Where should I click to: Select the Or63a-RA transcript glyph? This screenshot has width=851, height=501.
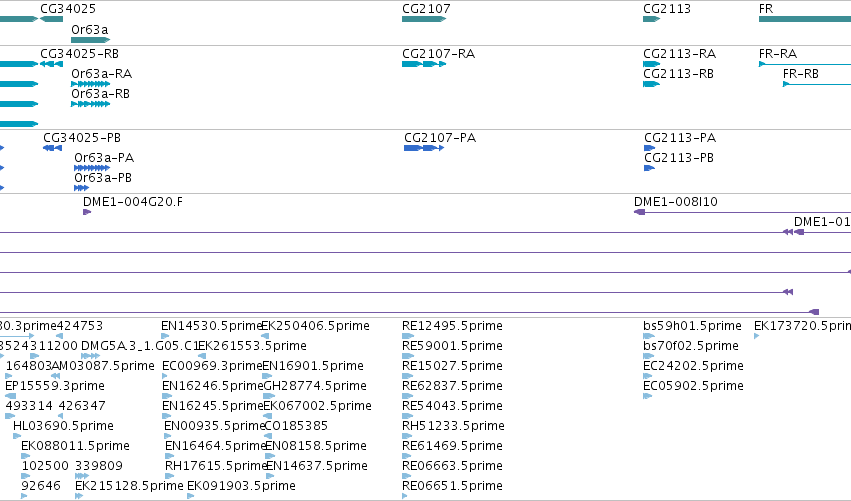point(91,84)
